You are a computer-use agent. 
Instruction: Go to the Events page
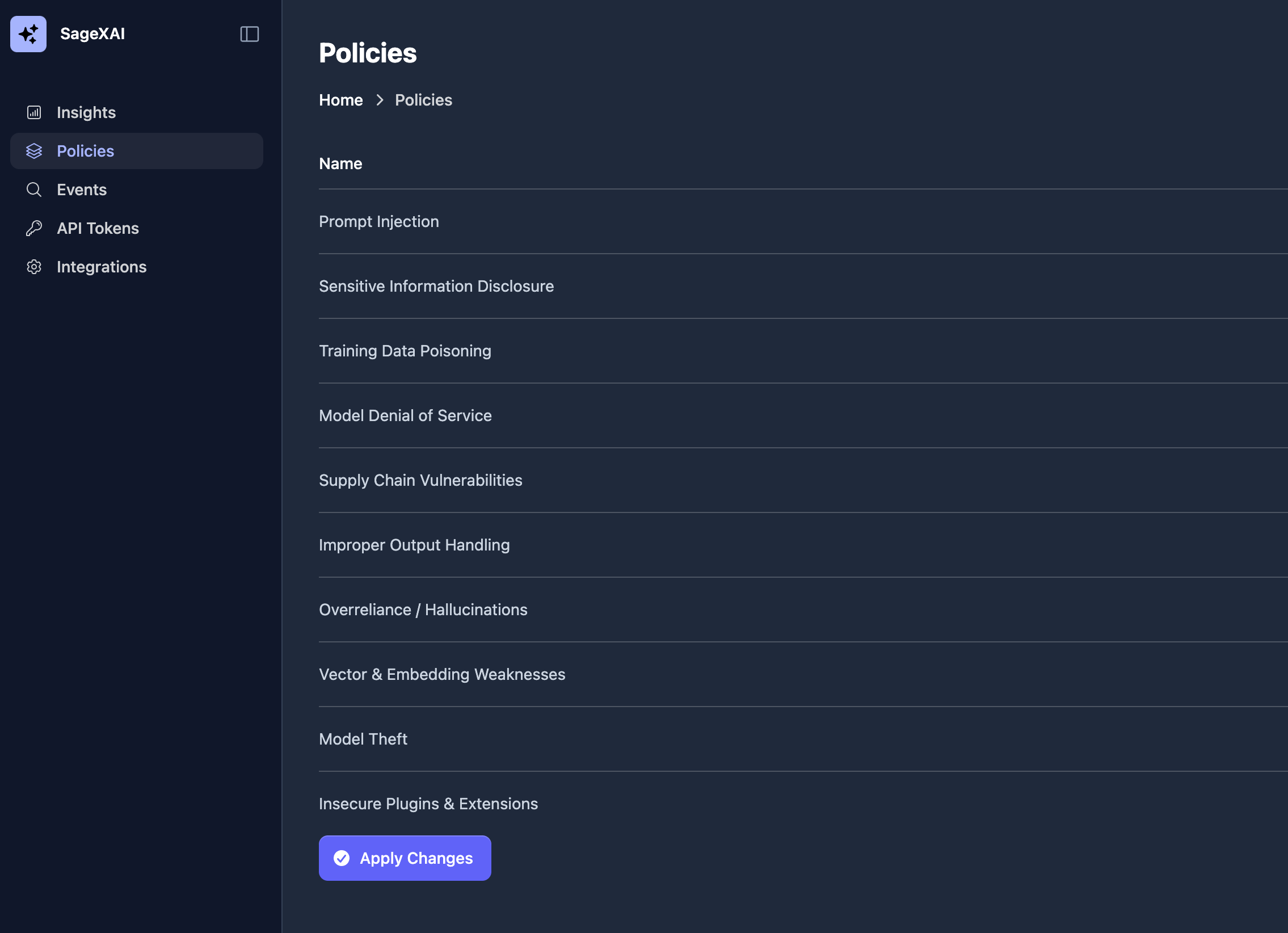82,190
